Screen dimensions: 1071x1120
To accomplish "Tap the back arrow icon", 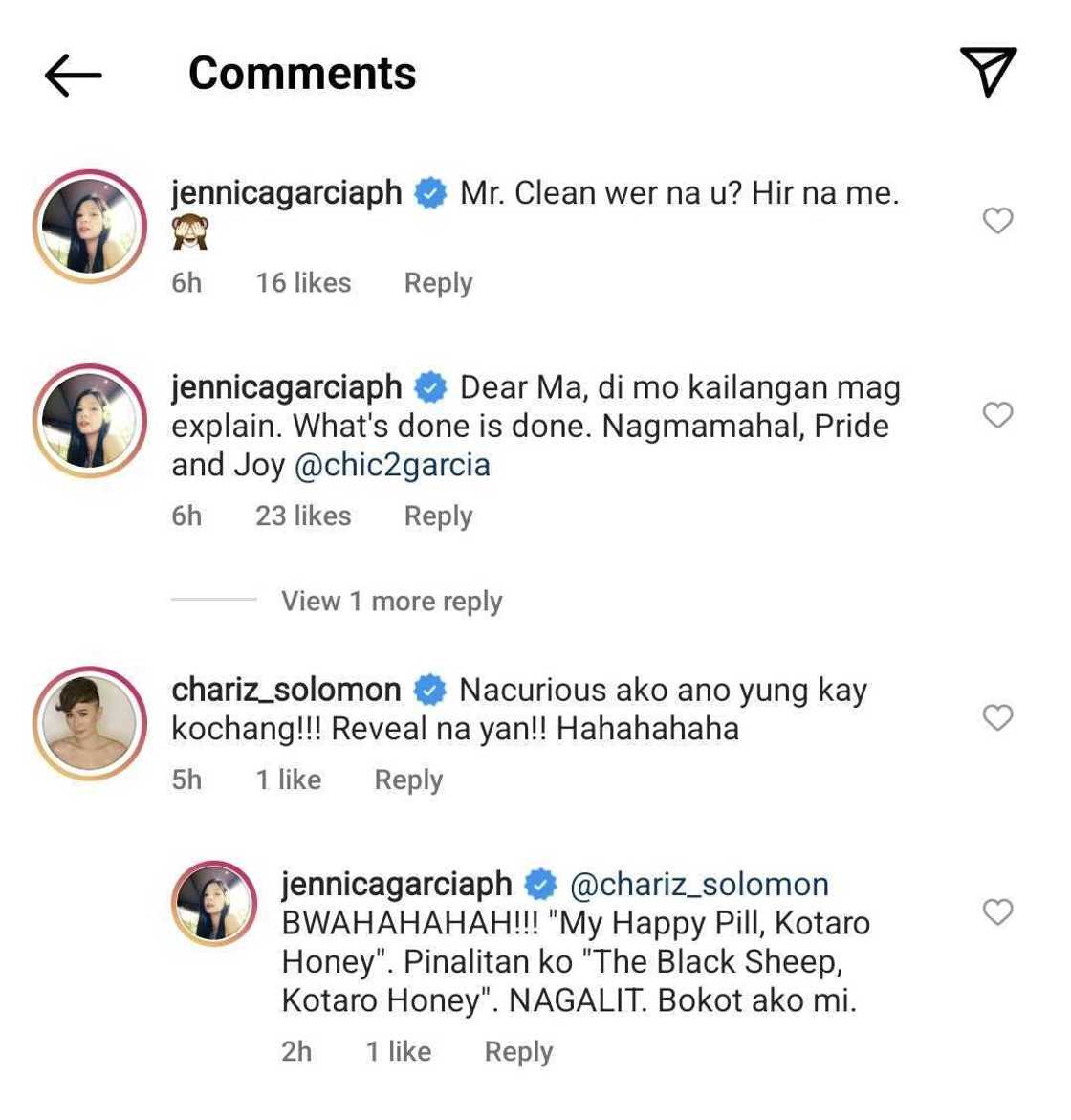I will [x=73, y=75].
